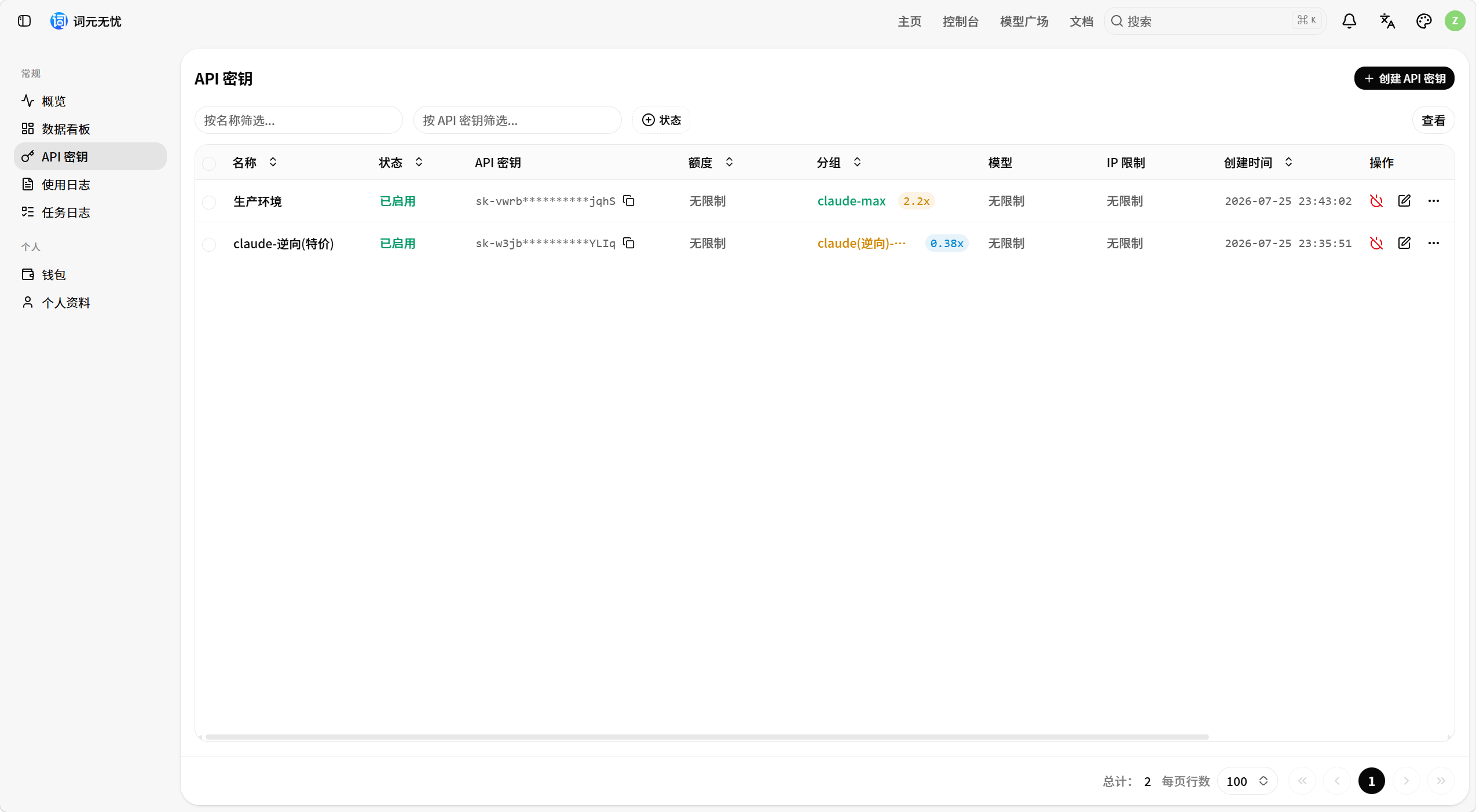Open 数据看板 in the sidebar
The height and width of the screenshot is (812, 1476).
[90, 128]
